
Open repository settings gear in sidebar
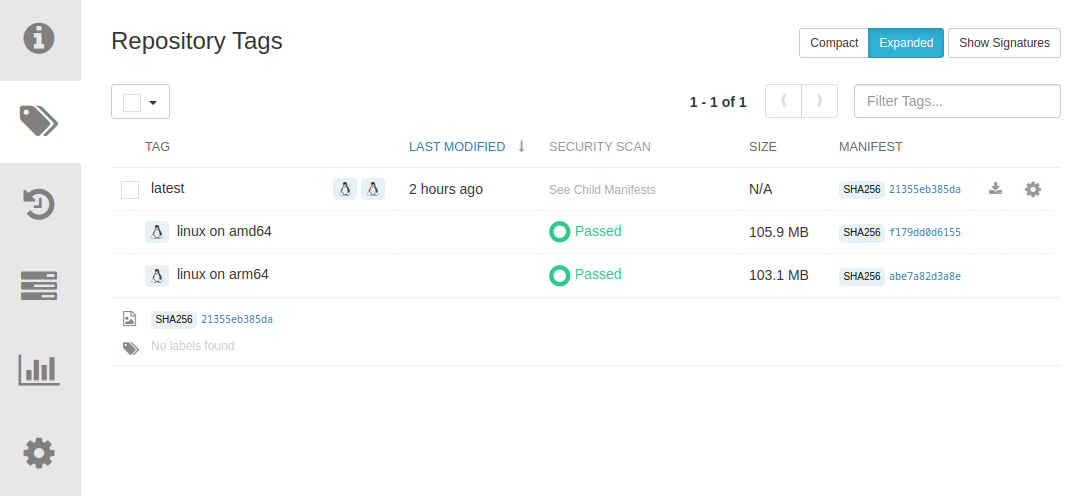pos(40,453)
